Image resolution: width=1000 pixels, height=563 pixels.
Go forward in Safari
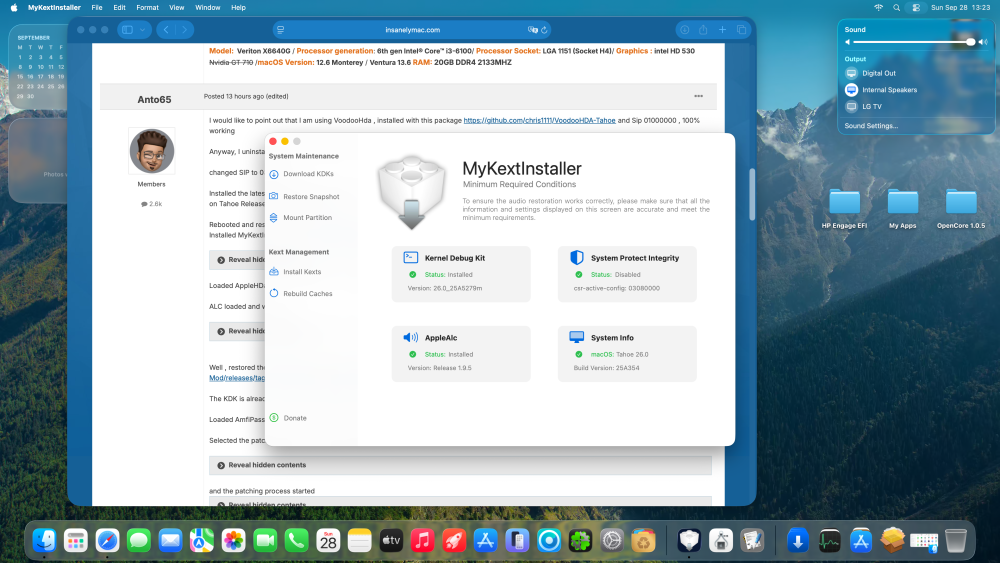(x=184, y=30)
